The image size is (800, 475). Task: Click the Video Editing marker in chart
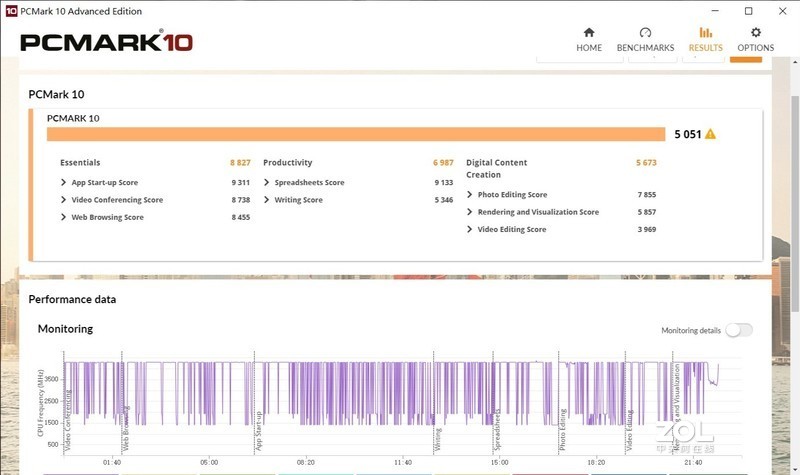pos(629,430)
